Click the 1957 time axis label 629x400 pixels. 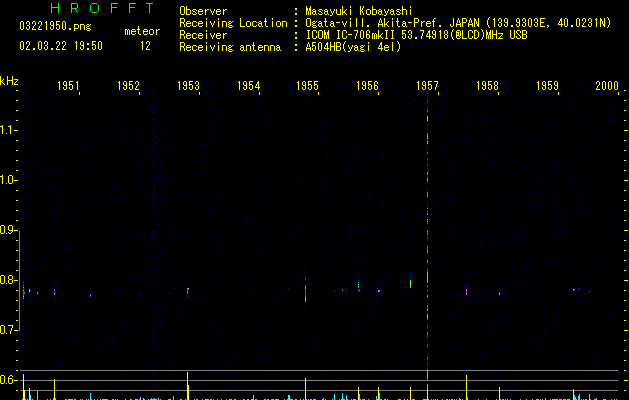[x=427, y=86]
